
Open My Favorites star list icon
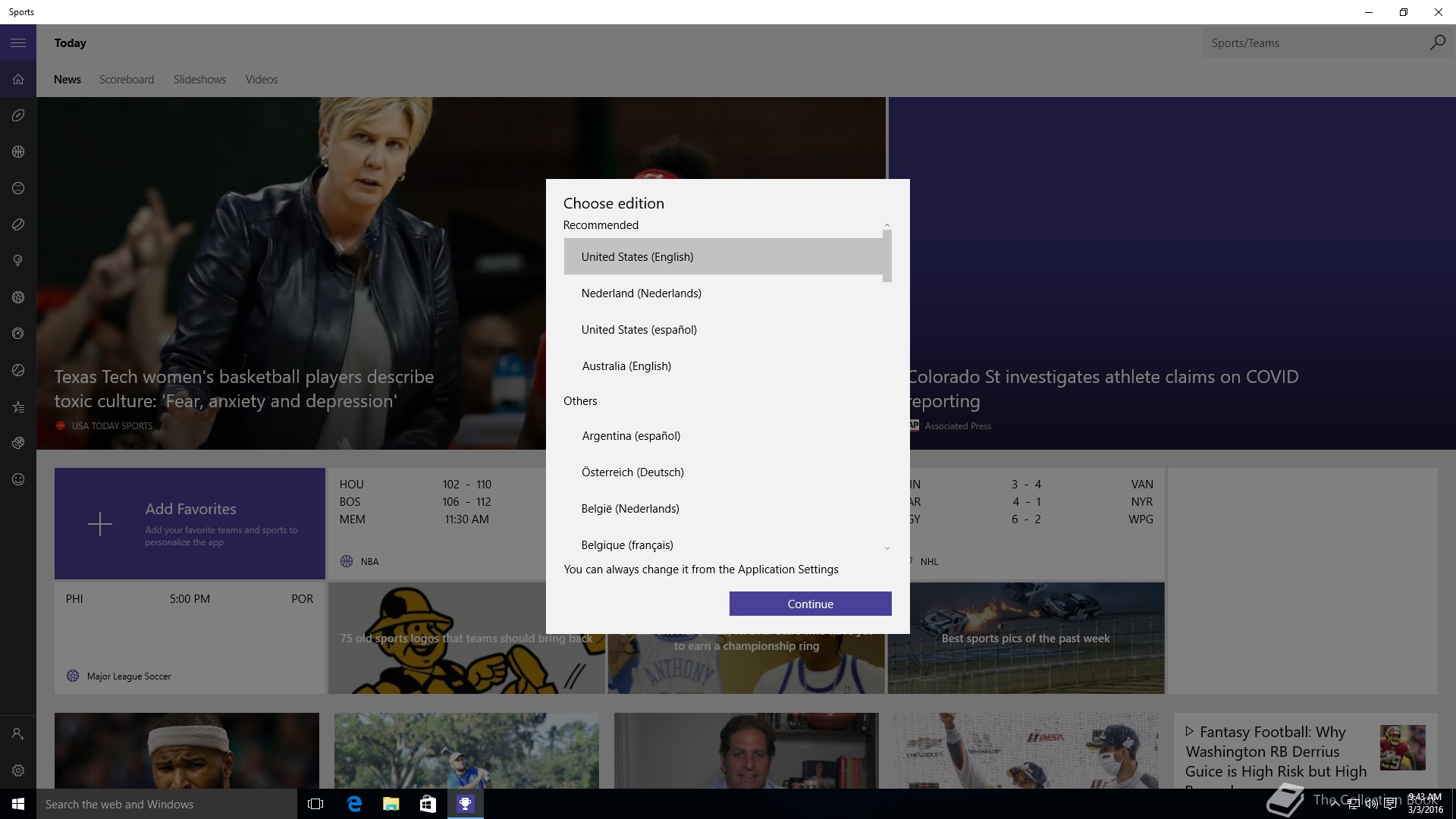click(18, 407)
